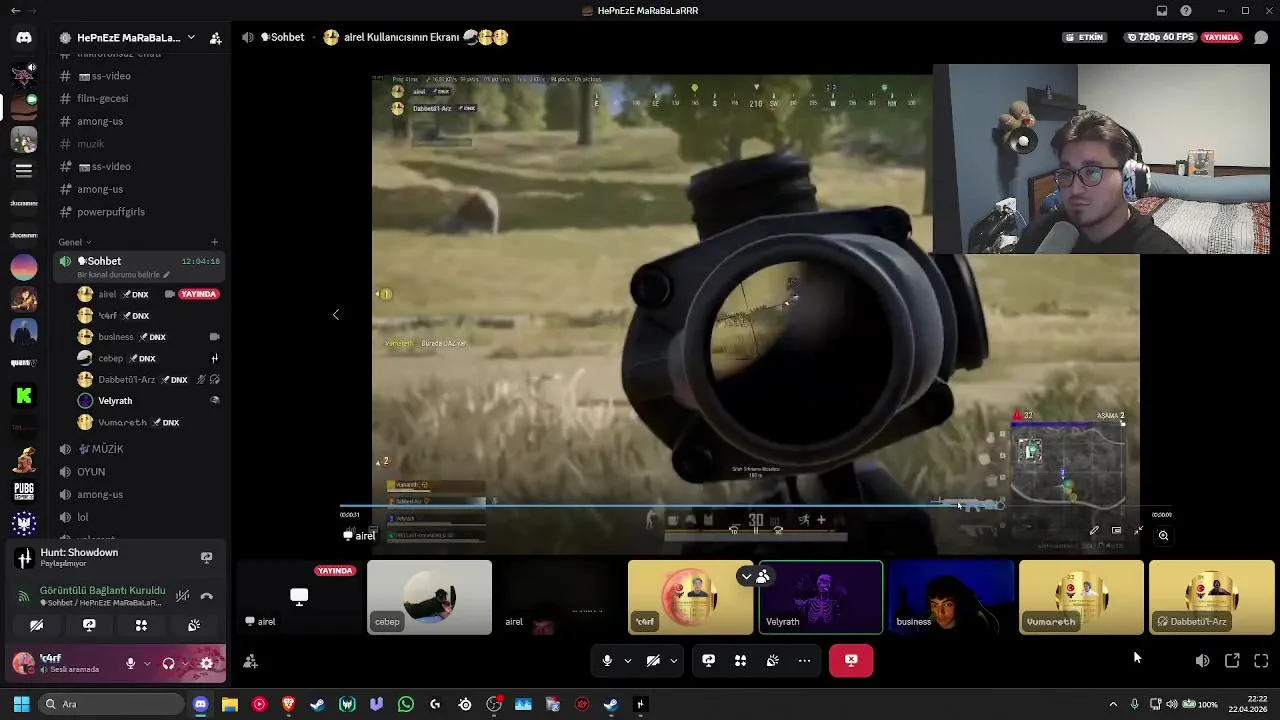Open server with green K icon
Screen dimensions: 1280x720
coord(24,396)
